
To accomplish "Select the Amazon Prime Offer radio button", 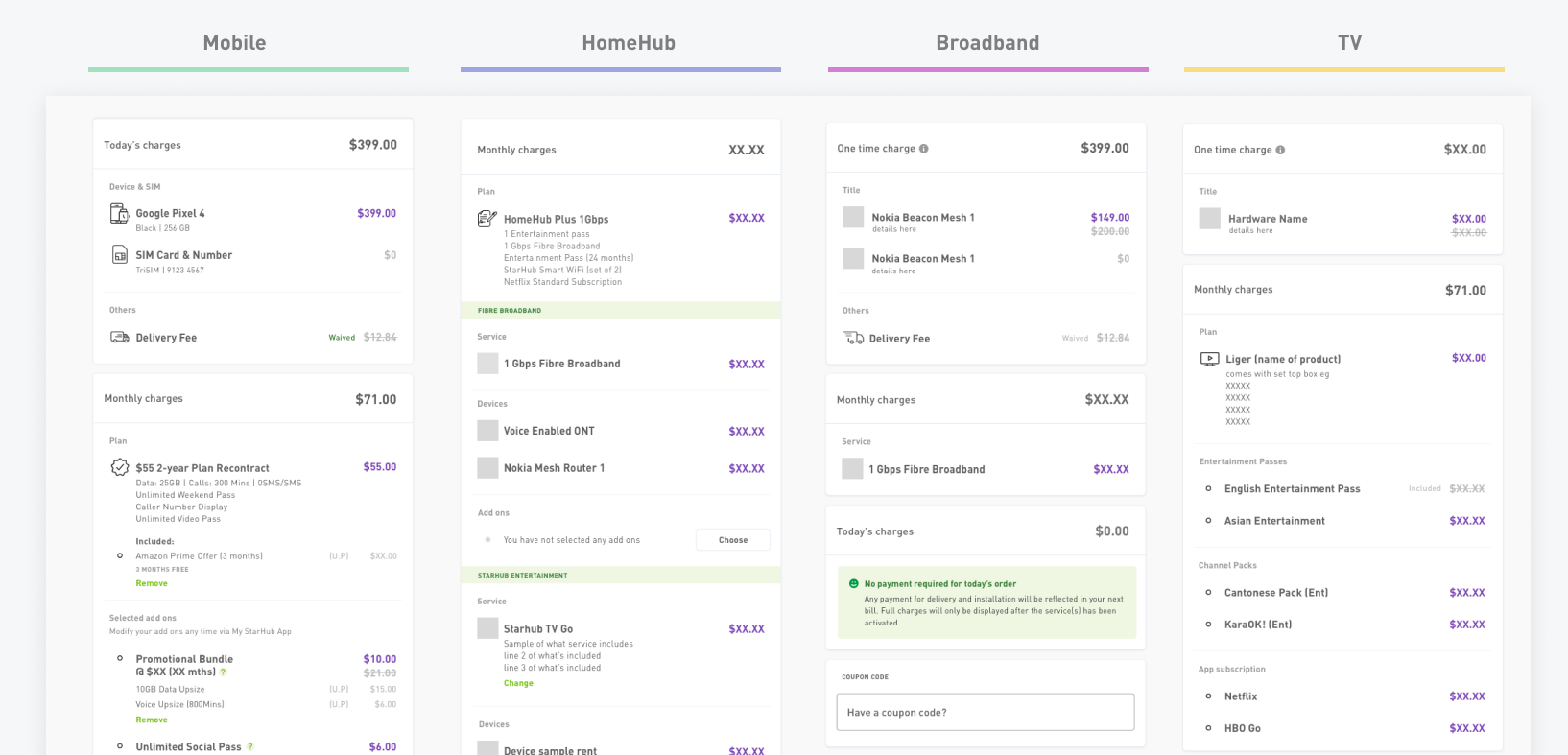I will tap(119, 555).
